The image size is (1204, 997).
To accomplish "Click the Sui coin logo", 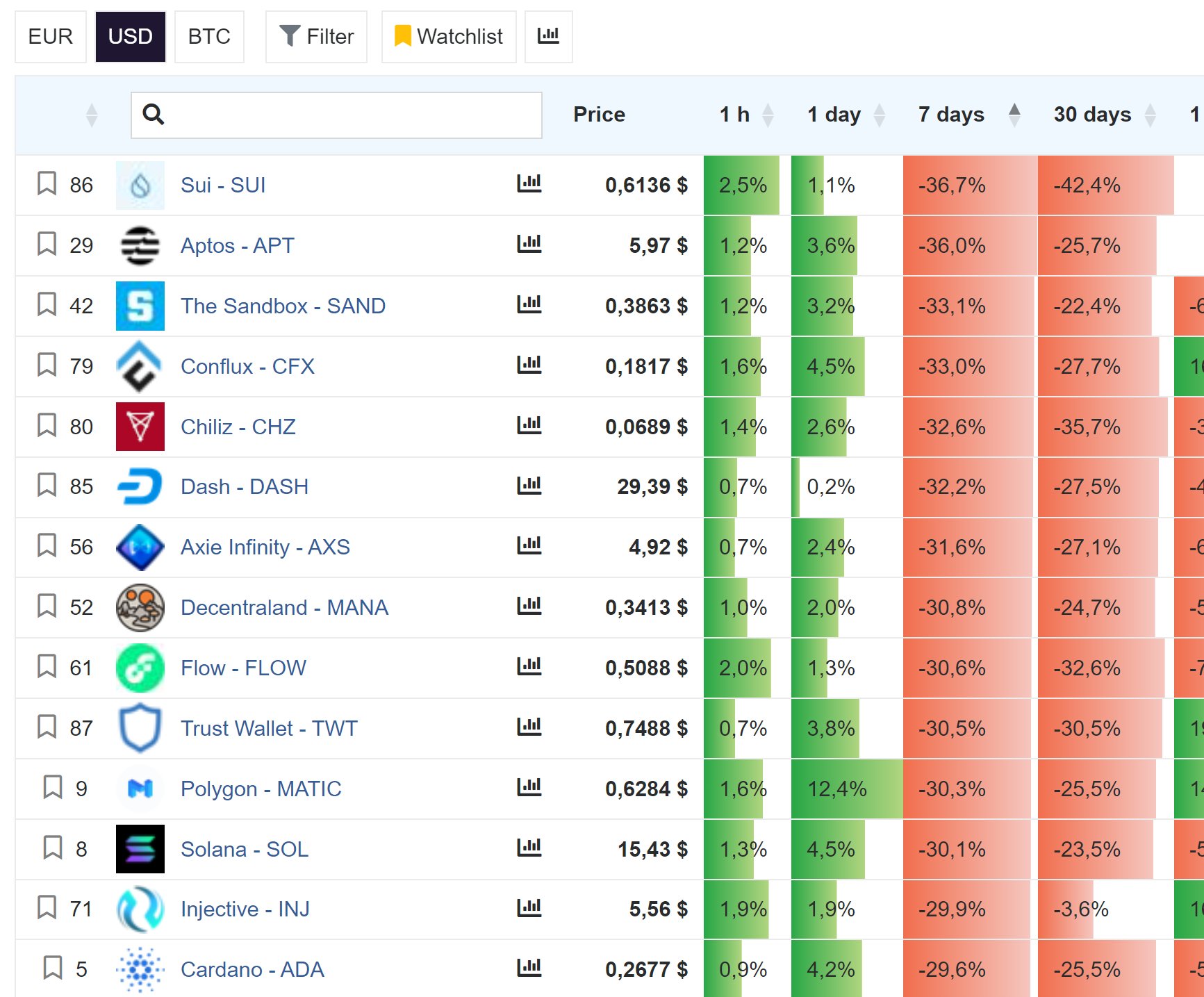I will [140, 186].
